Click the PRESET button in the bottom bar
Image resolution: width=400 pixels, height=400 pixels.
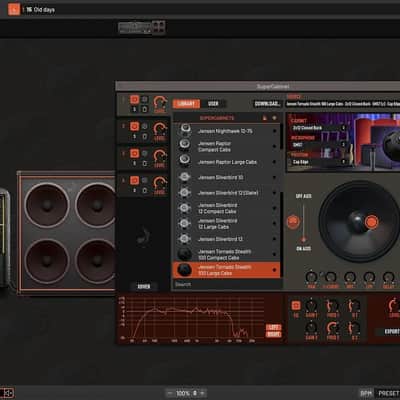click(x=387, y=394)
